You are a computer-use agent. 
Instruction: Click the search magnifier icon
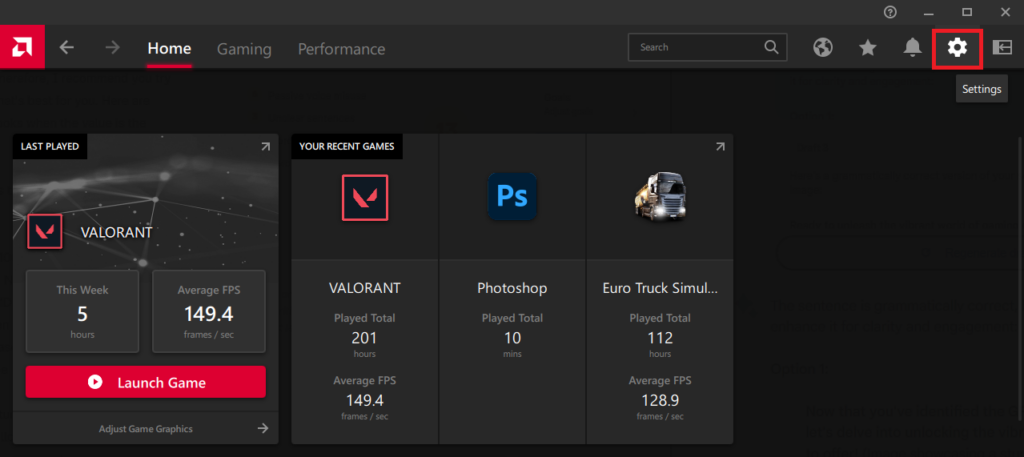pyautogui.click(x=771, y=47)
